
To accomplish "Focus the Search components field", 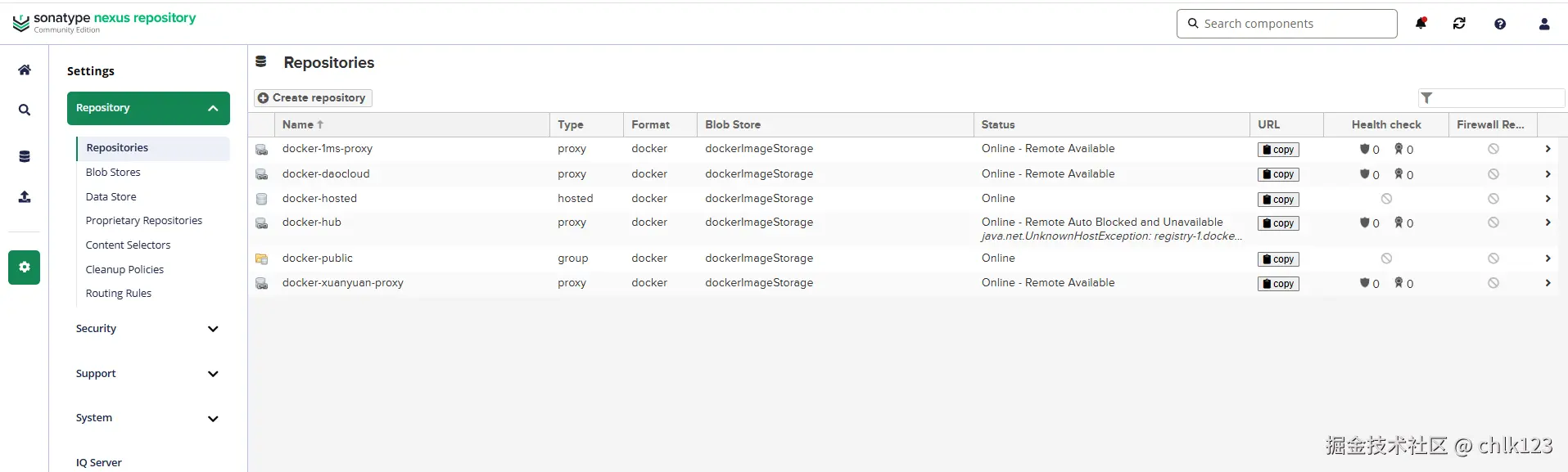I will pyautogui.click(x=1287, y=24).
